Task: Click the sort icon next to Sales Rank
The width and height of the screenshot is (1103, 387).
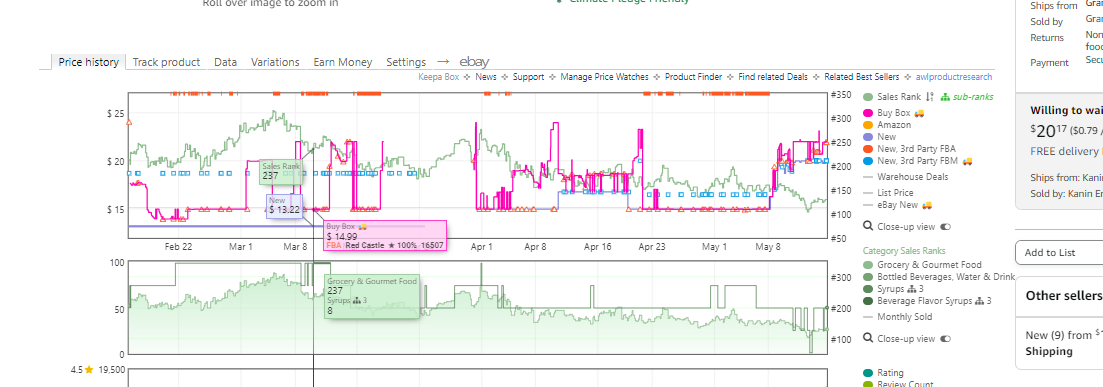Action: pyautogui.click(x=930, y=97)
